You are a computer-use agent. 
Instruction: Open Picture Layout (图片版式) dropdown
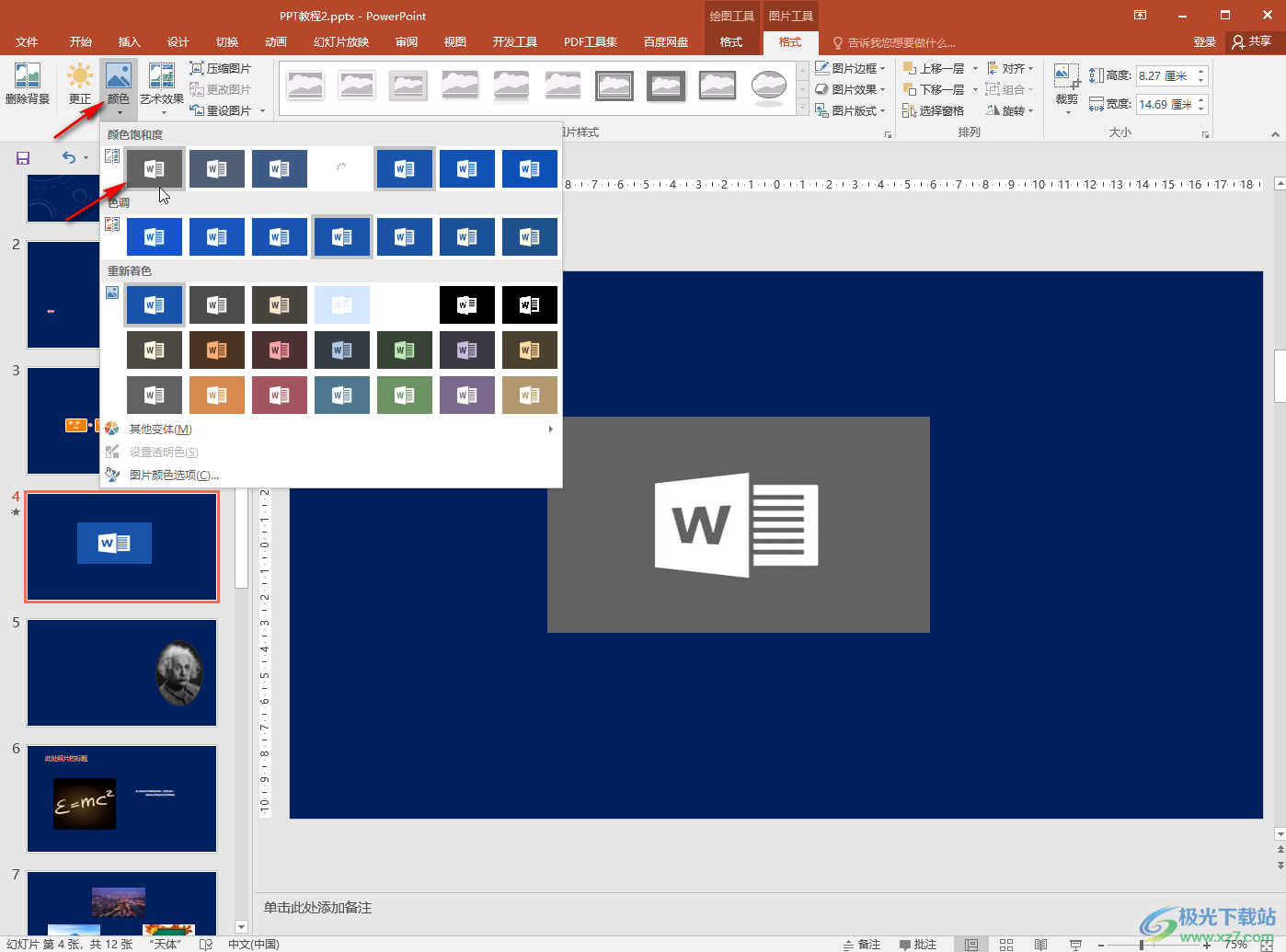[x=850, y=110]
